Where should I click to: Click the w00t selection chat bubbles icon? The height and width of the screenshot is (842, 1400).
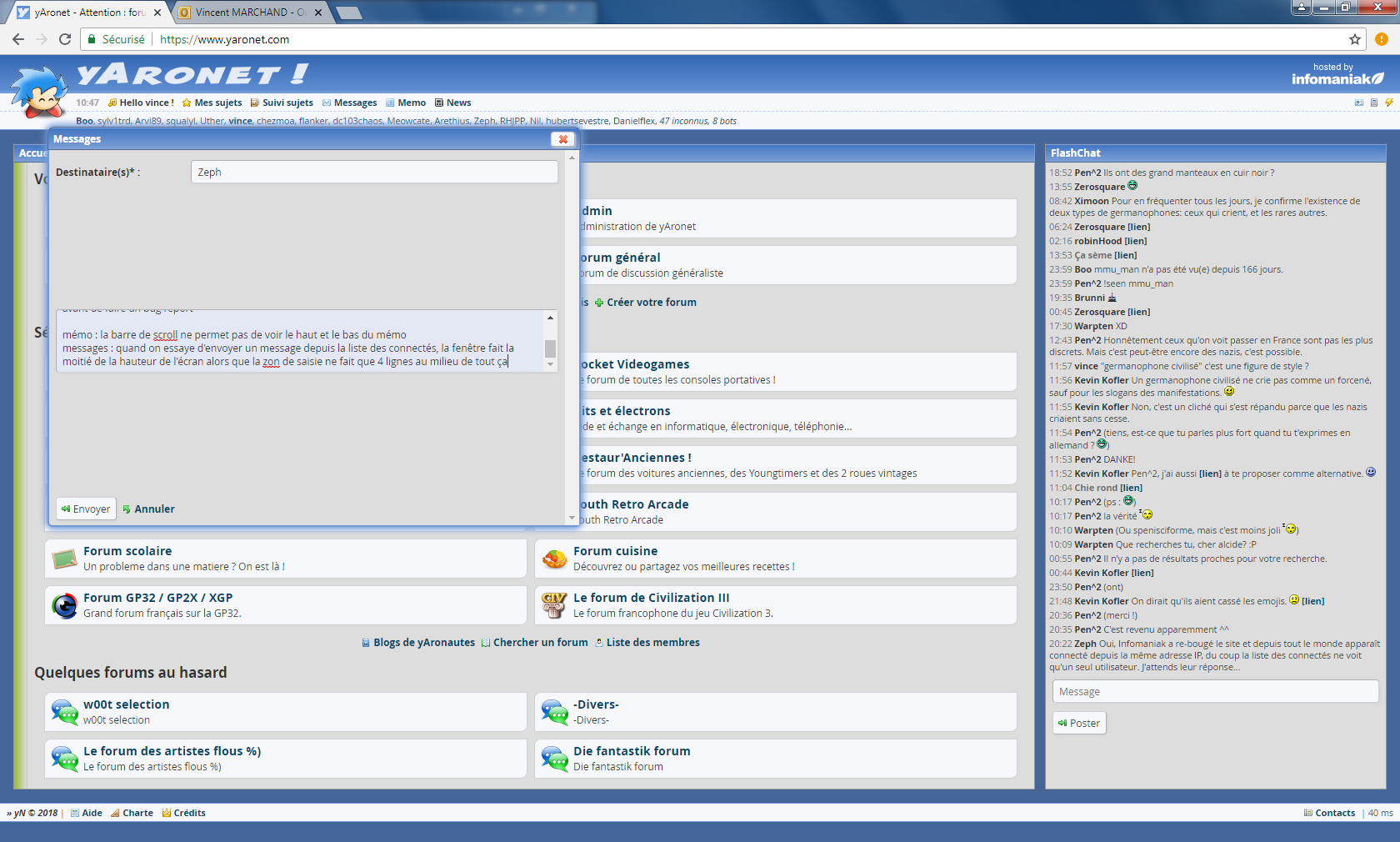[x=64, y=712]
